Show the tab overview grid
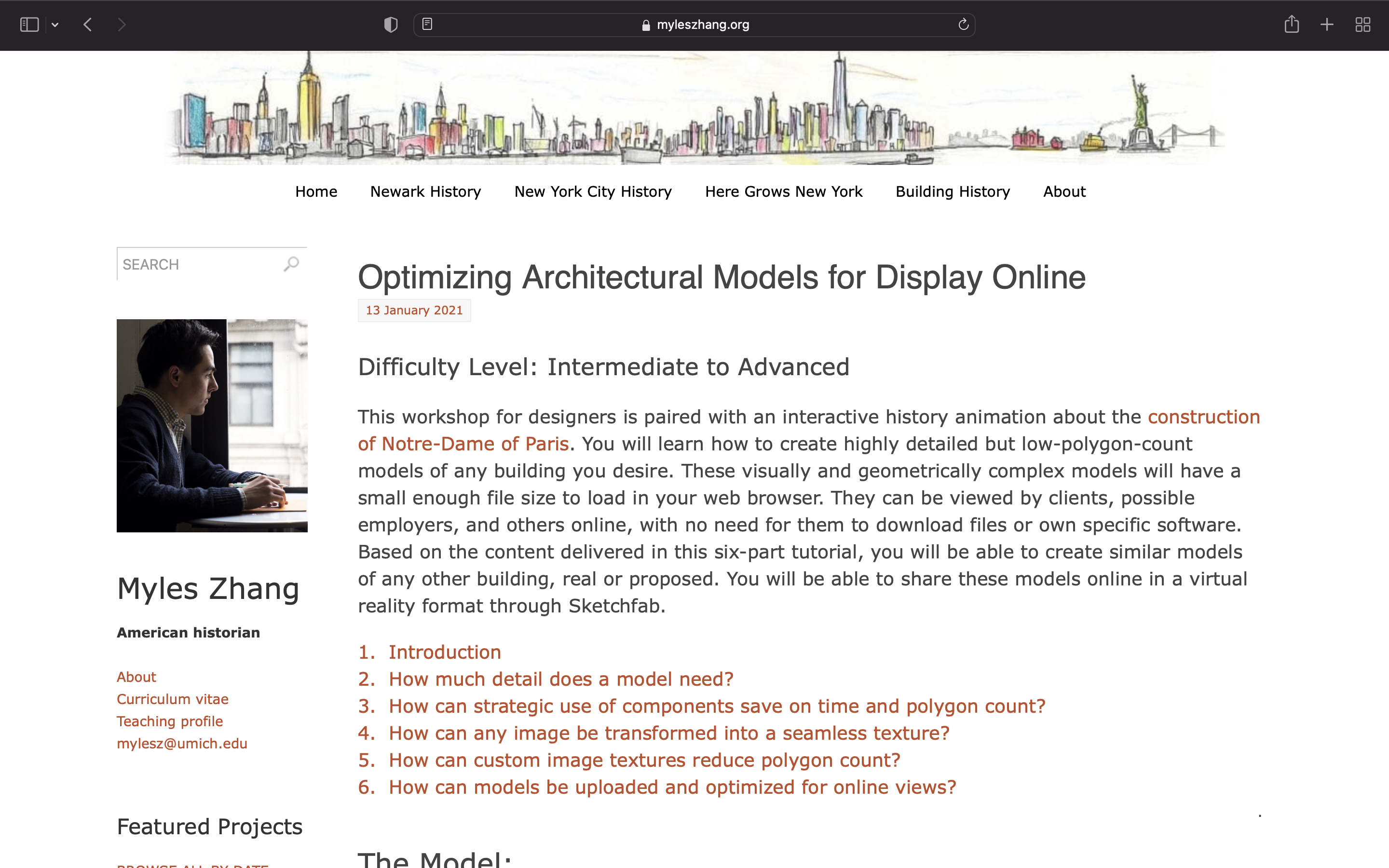The image size is (1389, 868). (1362, 25)
